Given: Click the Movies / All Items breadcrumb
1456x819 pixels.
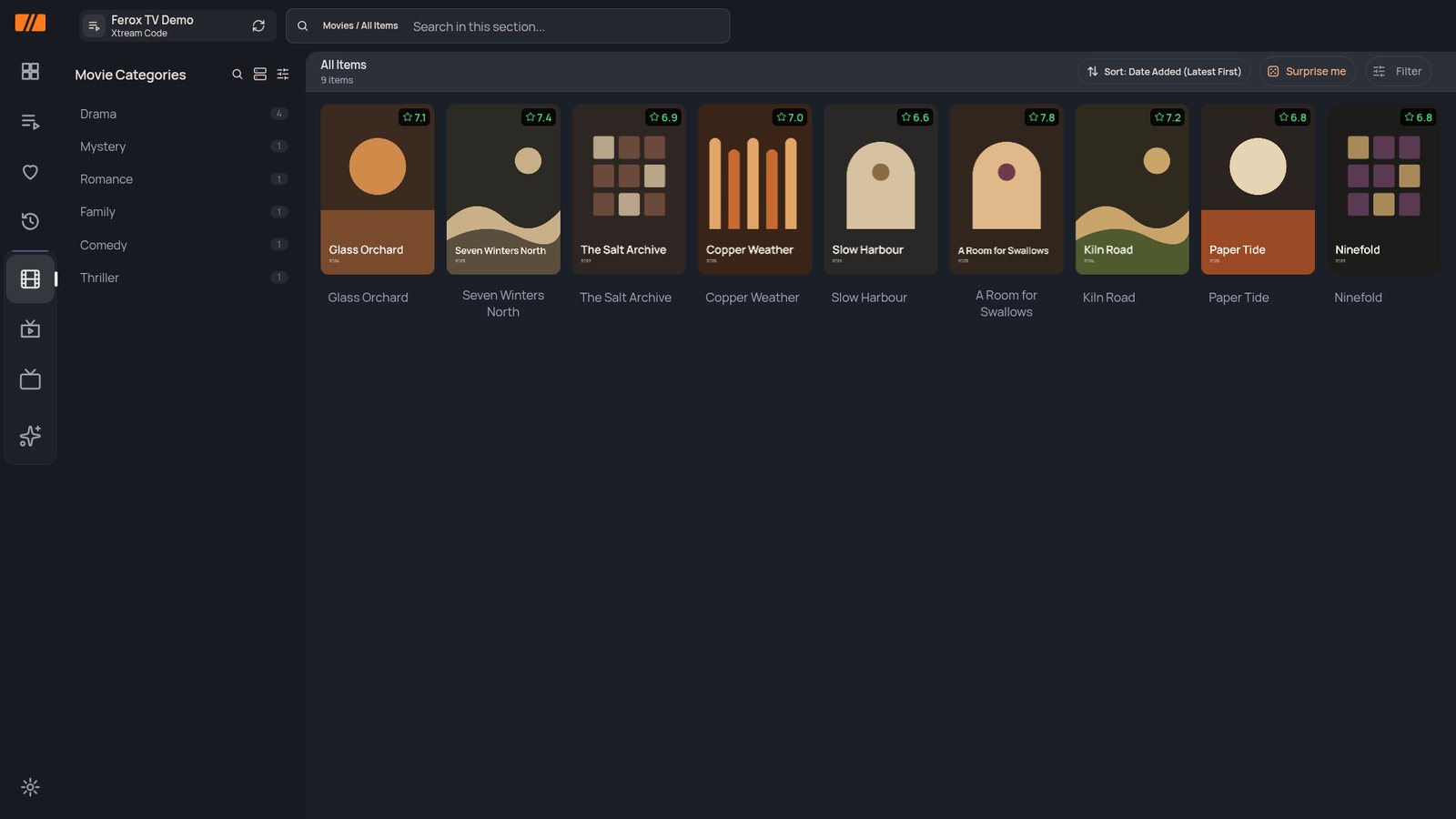Looking at the screenshot, I should [x=360, y=25].
